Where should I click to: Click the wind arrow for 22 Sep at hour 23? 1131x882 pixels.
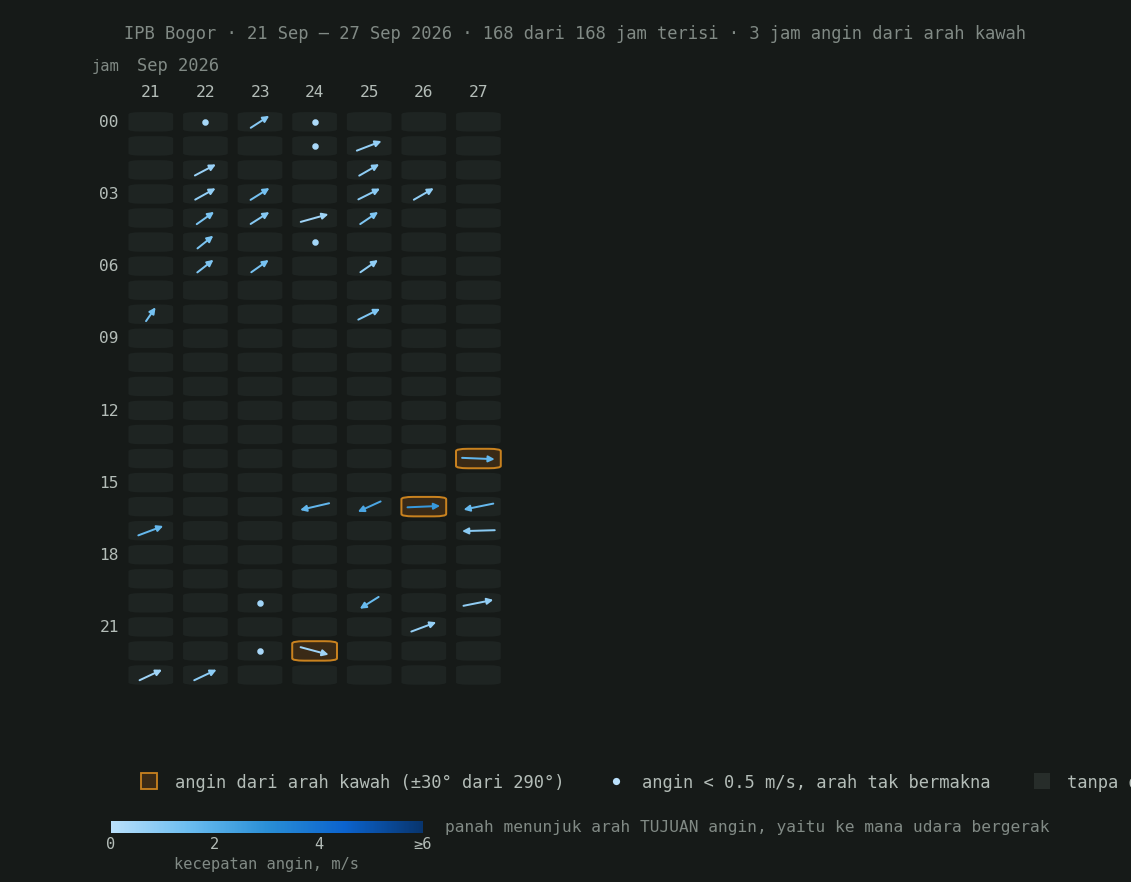pyautogui.click(x=205, y=675)
